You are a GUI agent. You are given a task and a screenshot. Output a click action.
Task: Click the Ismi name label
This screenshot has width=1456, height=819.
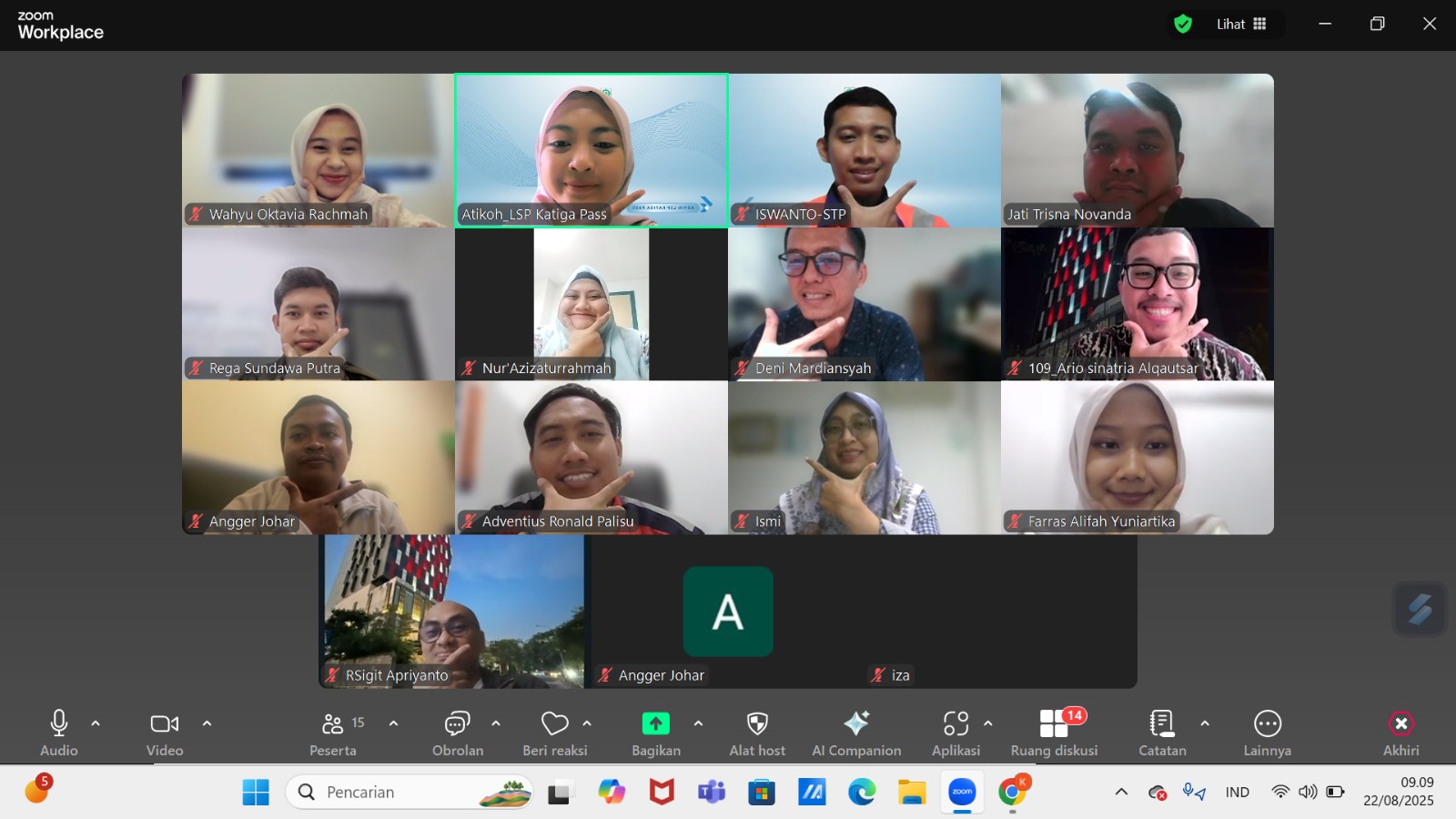(768, 521)
